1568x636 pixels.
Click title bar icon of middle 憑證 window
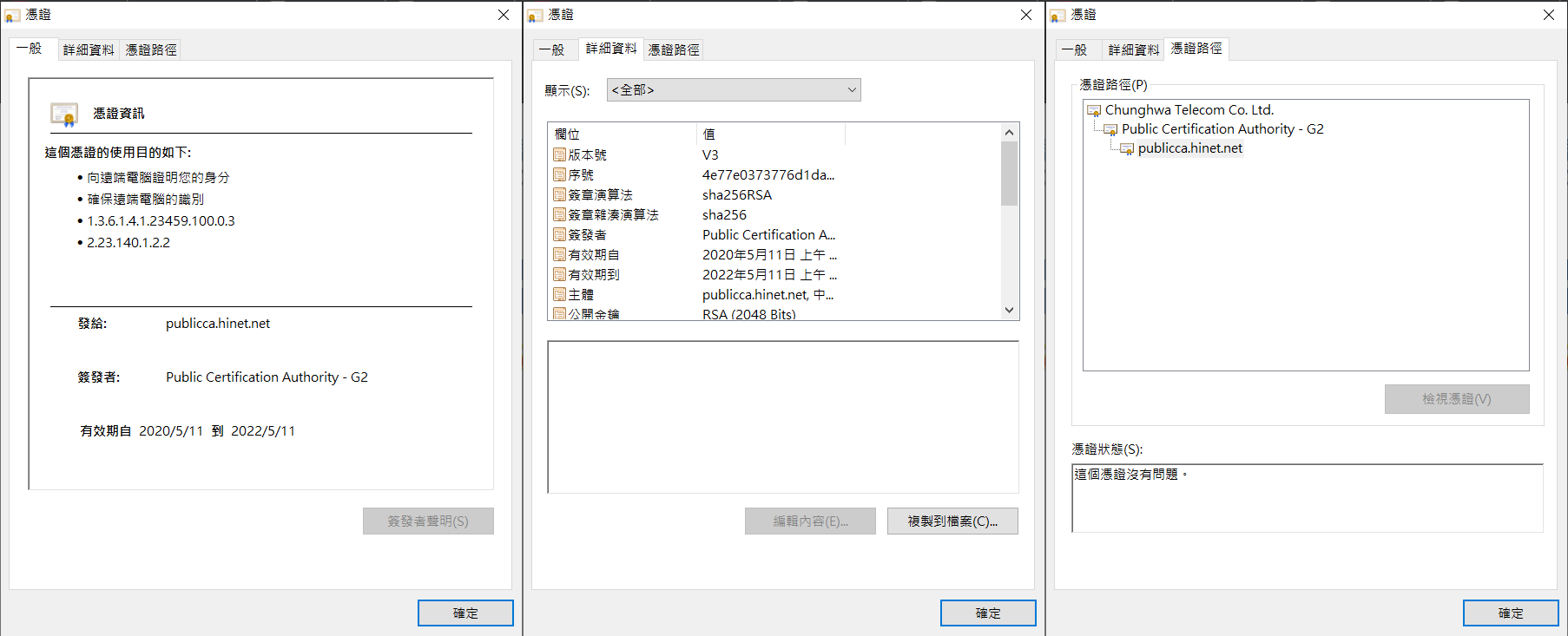(535, 15)
